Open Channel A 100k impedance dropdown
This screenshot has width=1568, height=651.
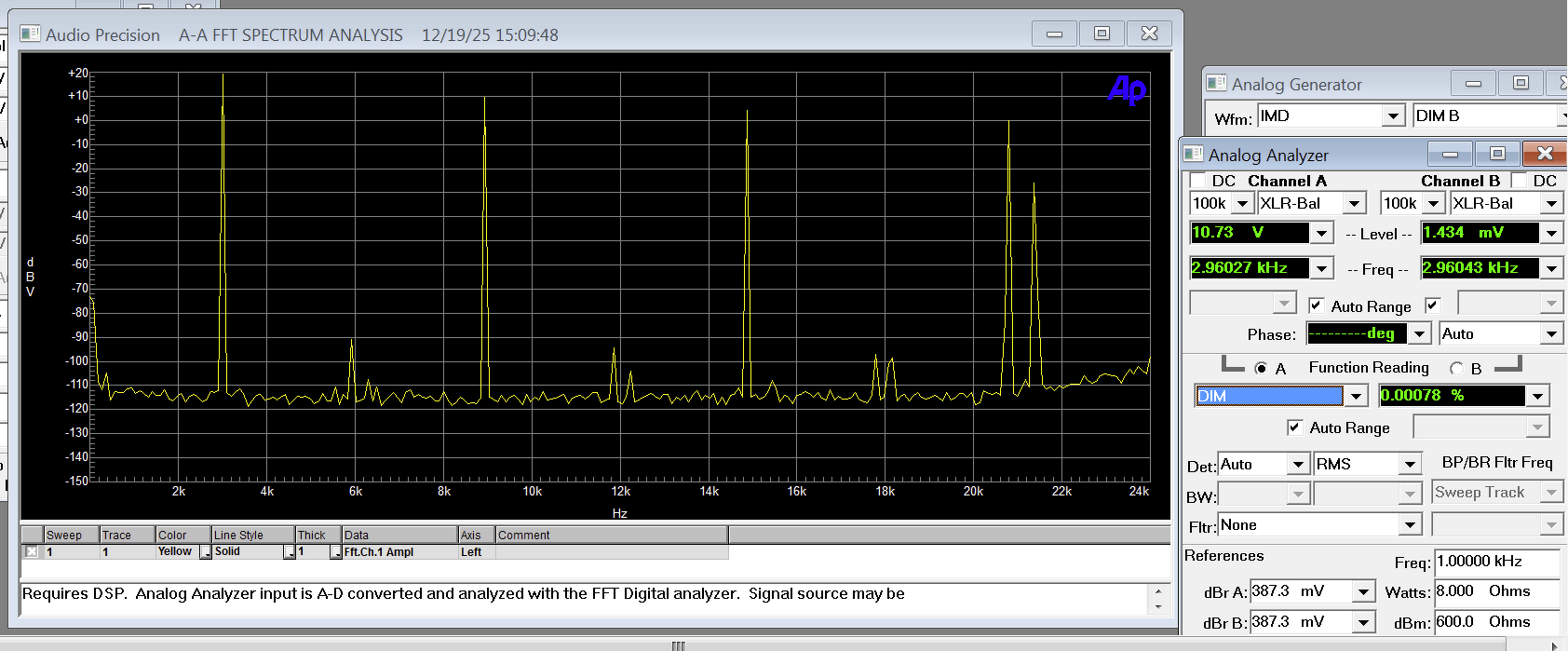pos(1242,203)
